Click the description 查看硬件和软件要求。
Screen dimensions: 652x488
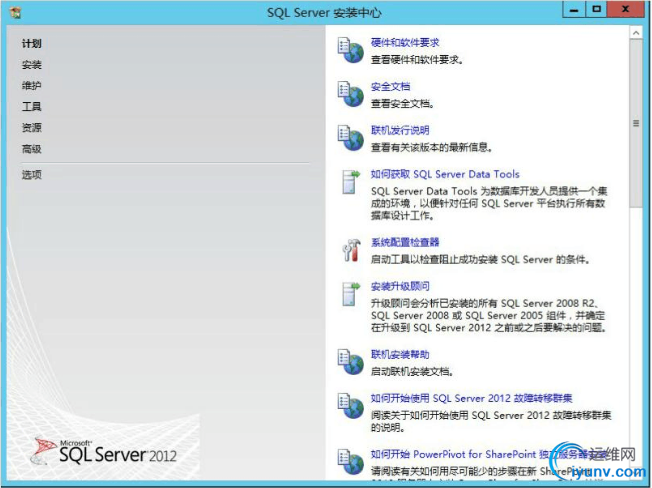(x=417, y=60)
